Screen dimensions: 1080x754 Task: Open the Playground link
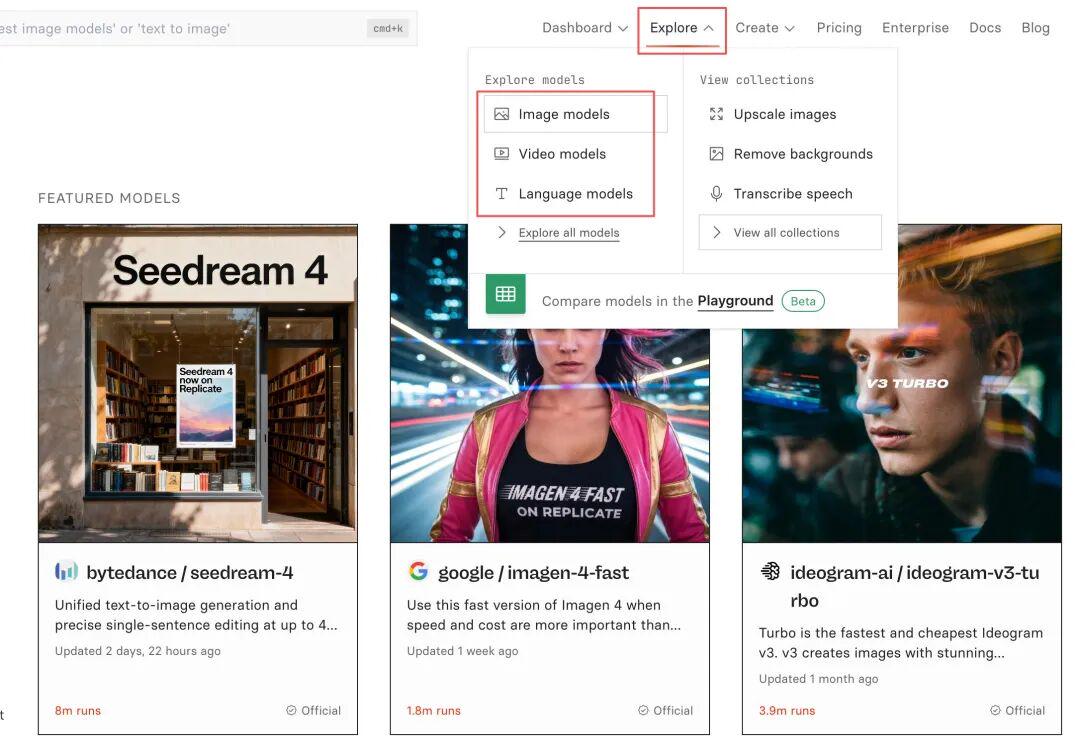(x=735, y=301)
